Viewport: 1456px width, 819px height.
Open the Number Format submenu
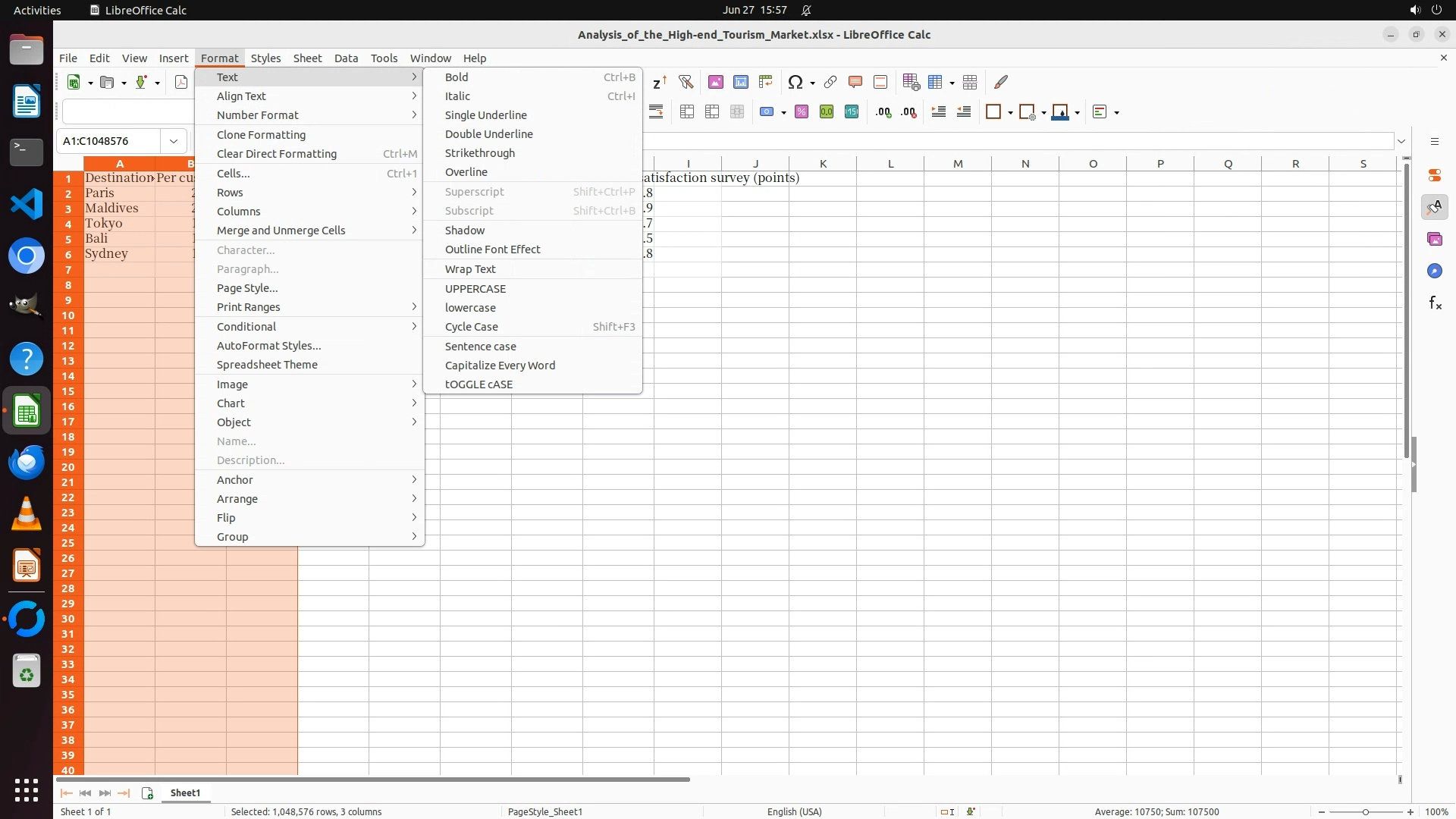[x=258, y=115]
